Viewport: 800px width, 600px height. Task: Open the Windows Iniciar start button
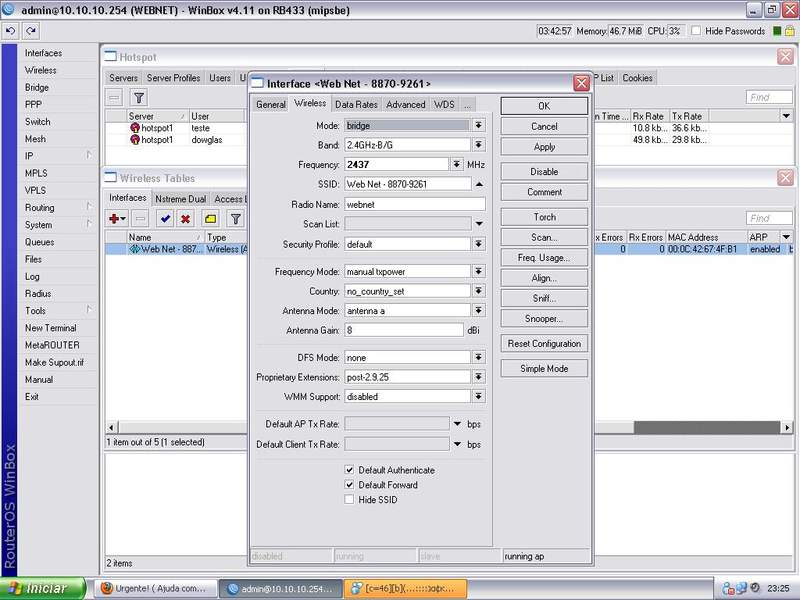[43, 589]
